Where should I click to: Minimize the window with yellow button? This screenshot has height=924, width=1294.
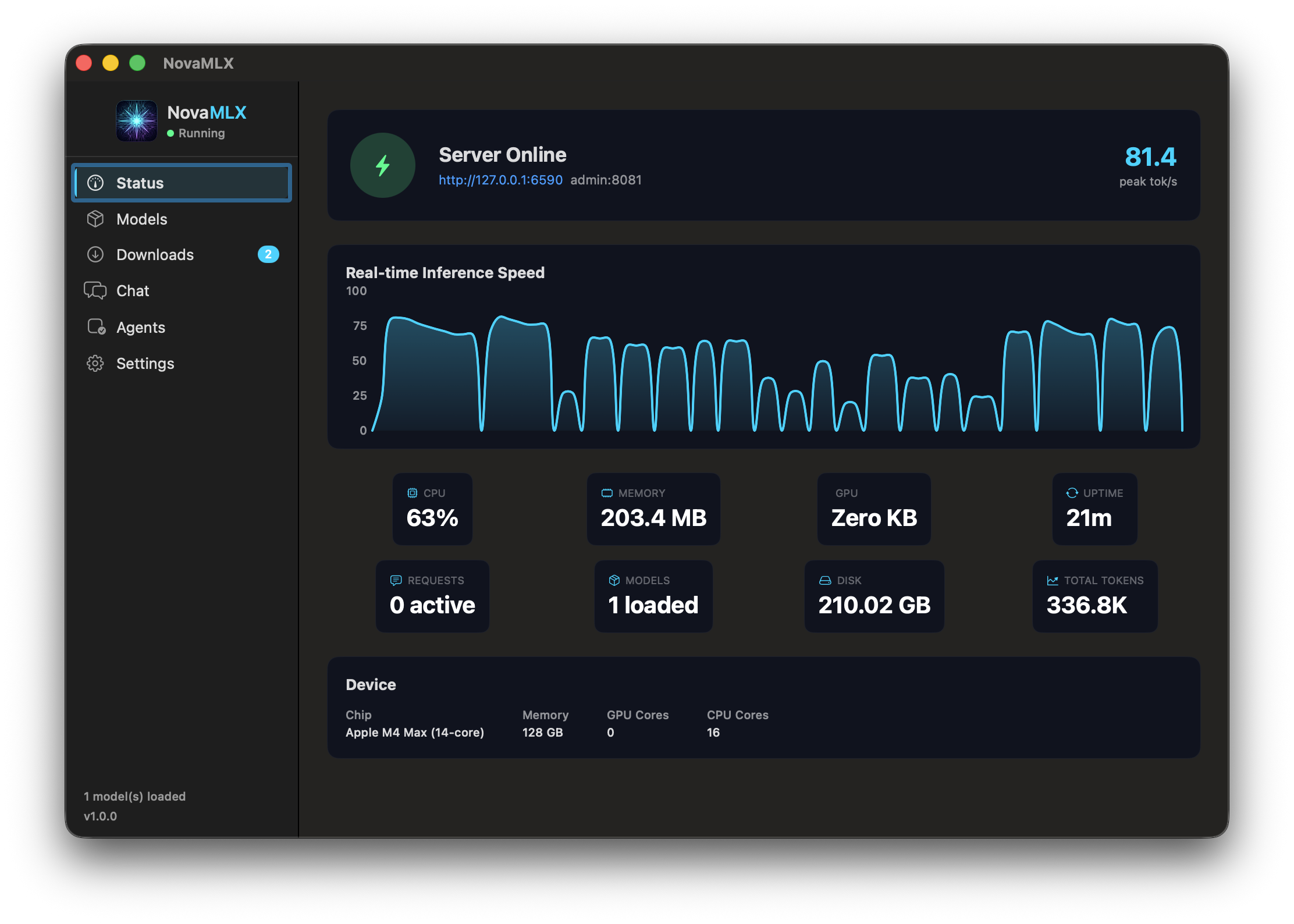[111, 63]
